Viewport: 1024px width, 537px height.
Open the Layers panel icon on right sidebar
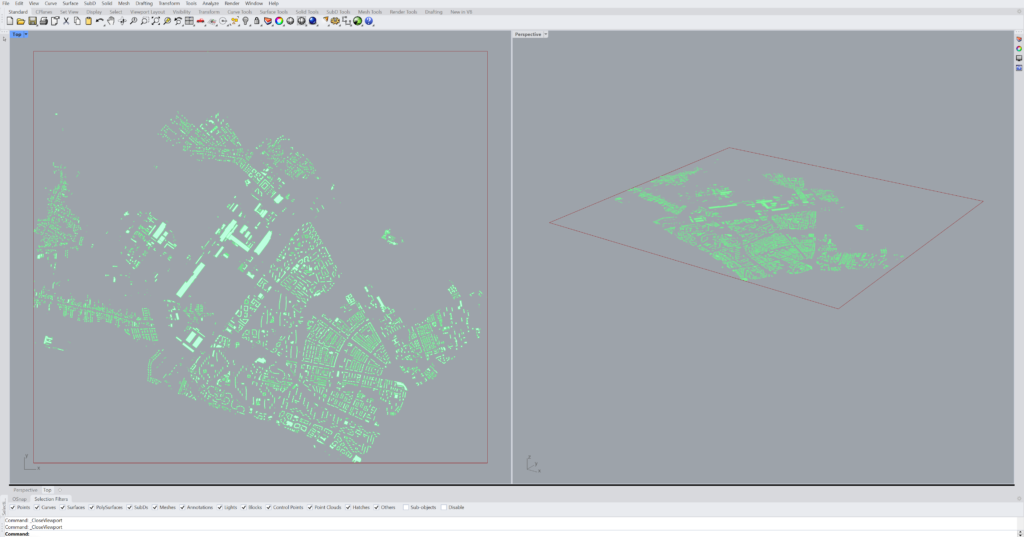tap(1018, 39)
